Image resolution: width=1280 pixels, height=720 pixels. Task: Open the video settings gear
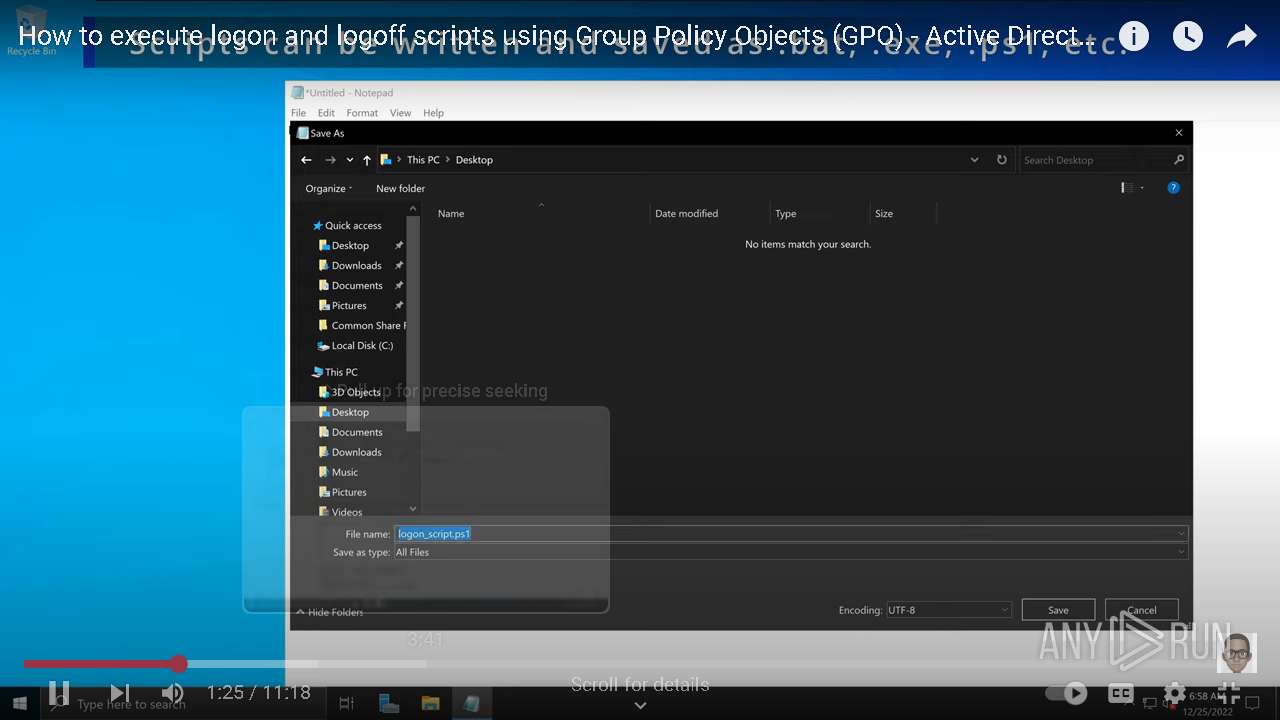tap(1175, 692)
